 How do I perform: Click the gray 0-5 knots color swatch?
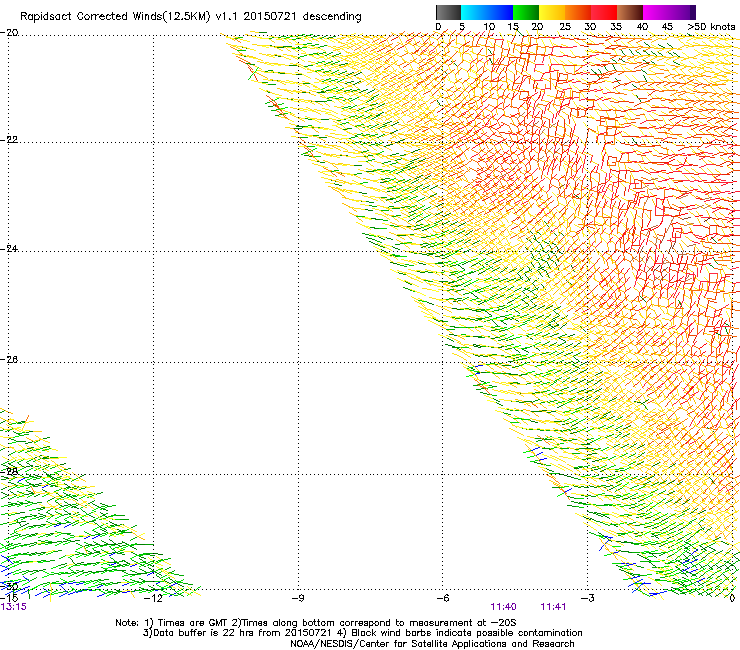point(448,12)
